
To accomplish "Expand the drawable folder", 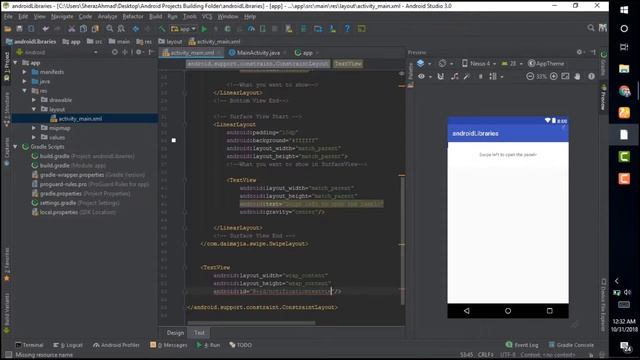I will [x=34, y=100].
